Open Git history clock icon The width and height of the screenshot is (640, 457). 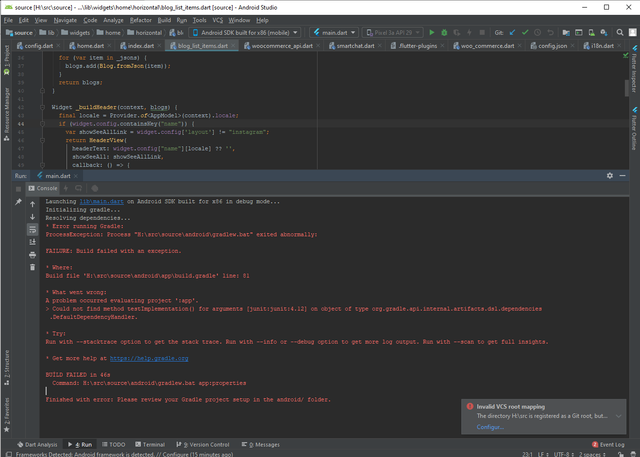[538, 33]
